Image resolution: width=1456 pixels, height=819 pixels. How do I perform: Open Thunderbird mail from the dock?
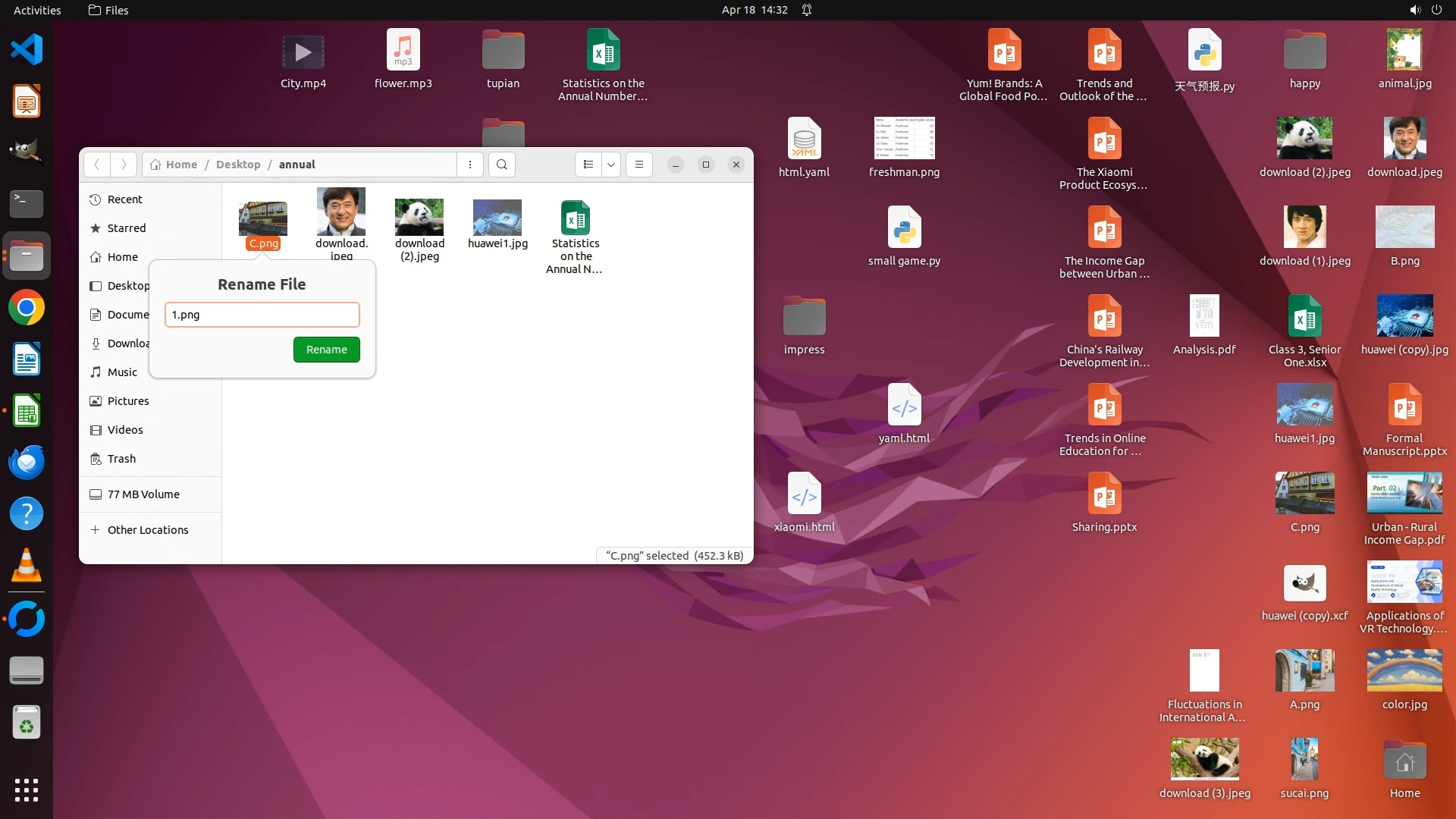pos(27,463)
